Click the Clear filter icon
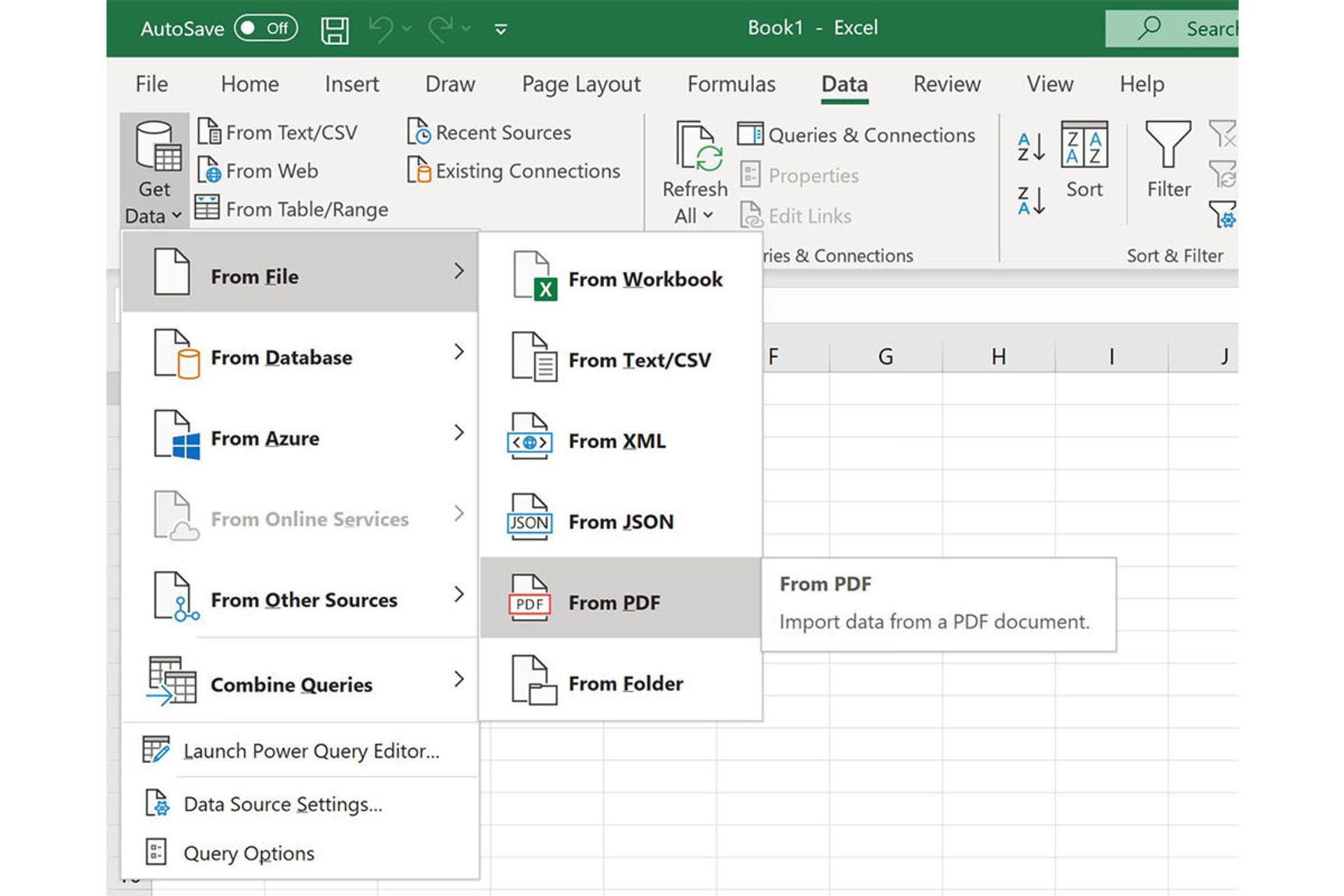 click(x=1222, y=133)
